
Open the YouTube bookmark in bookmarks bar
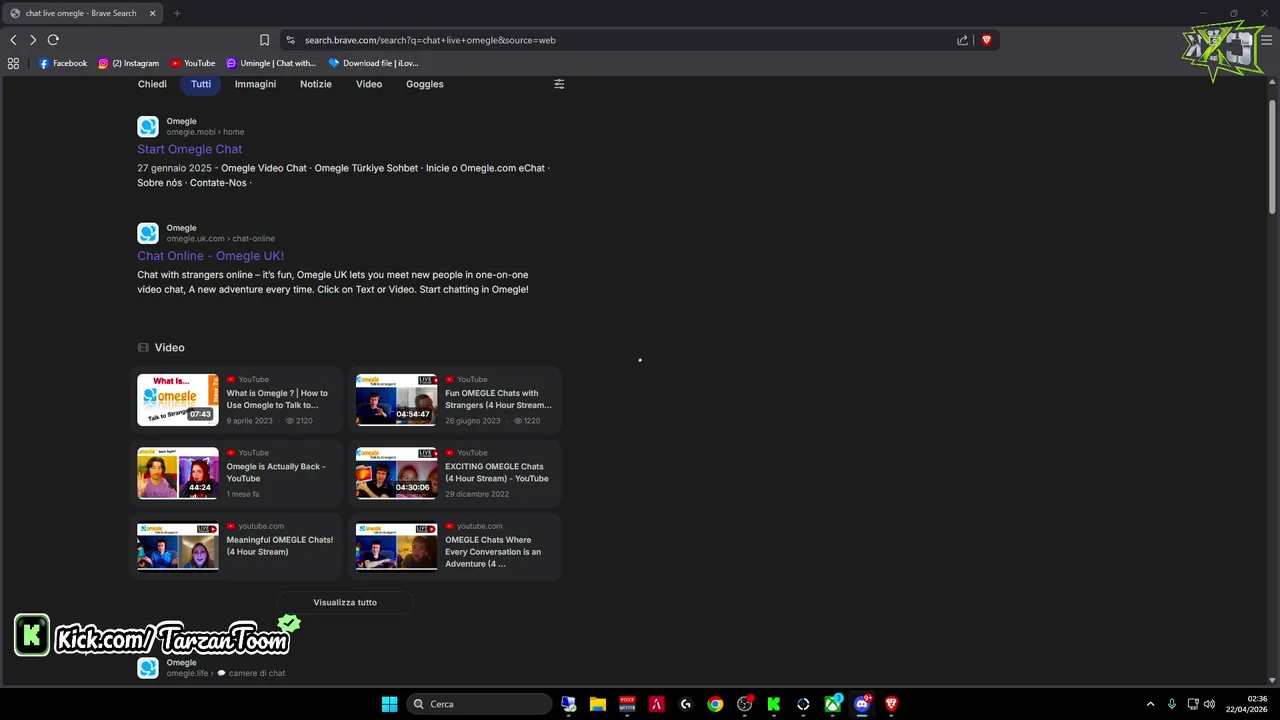pos(193,63)
